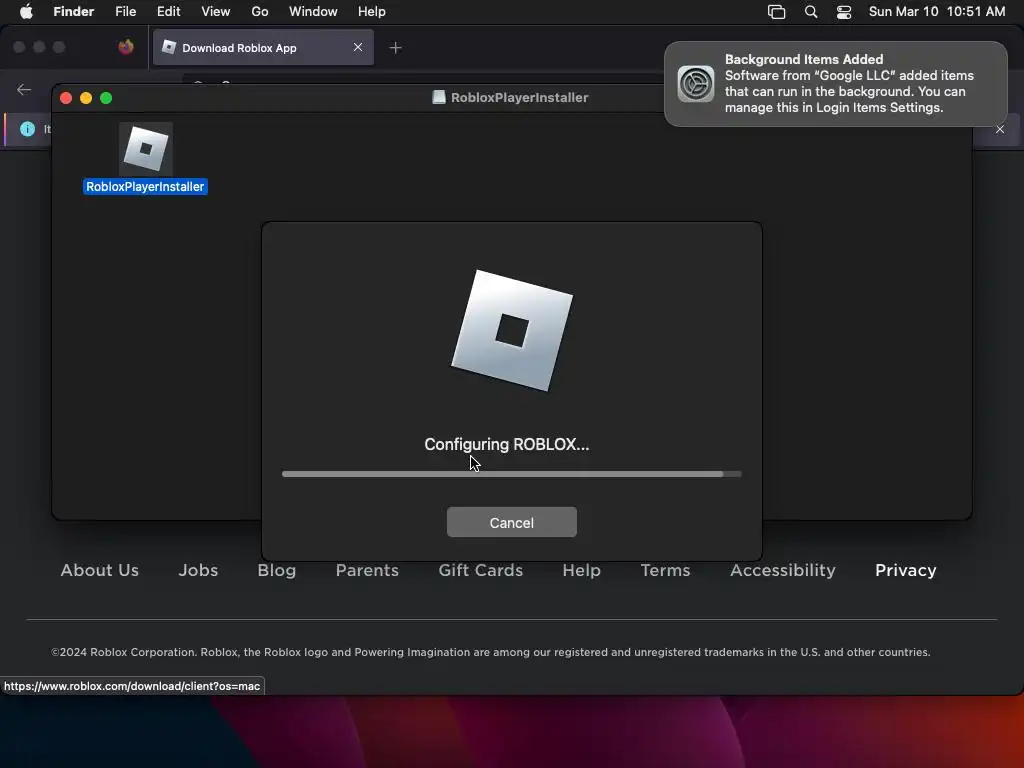Click the large Roblox logo in installer

512,330
